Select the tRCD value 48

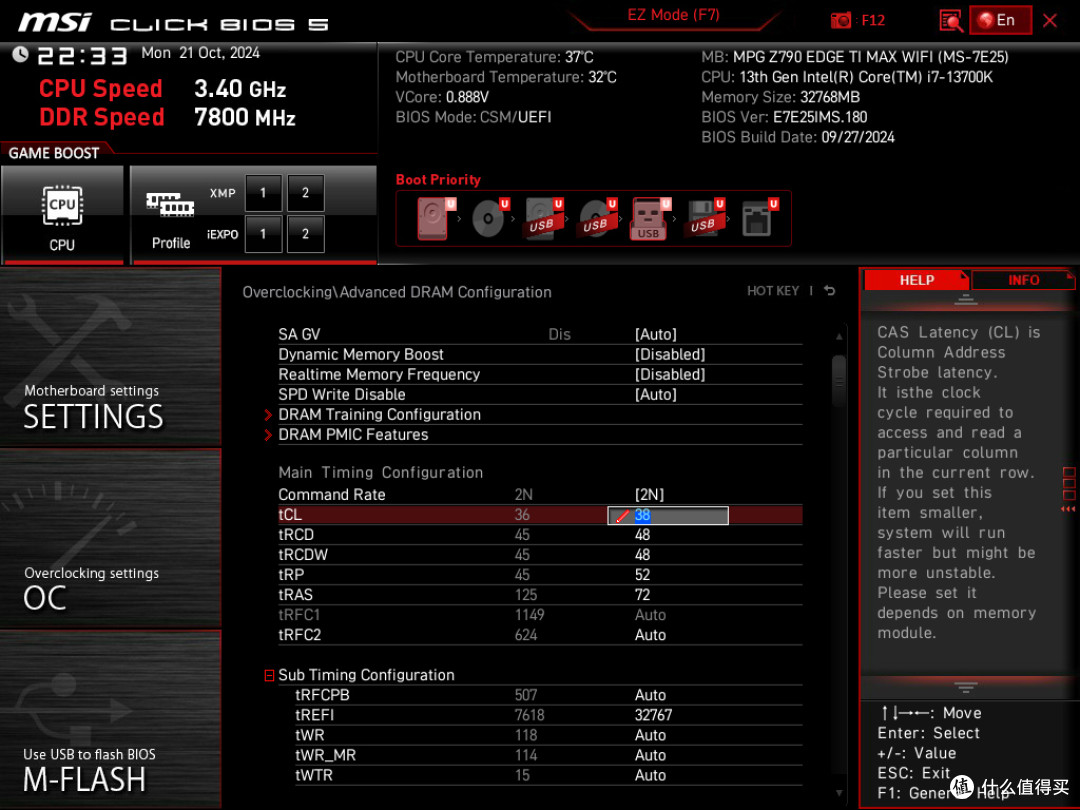[x=643, y=535]
